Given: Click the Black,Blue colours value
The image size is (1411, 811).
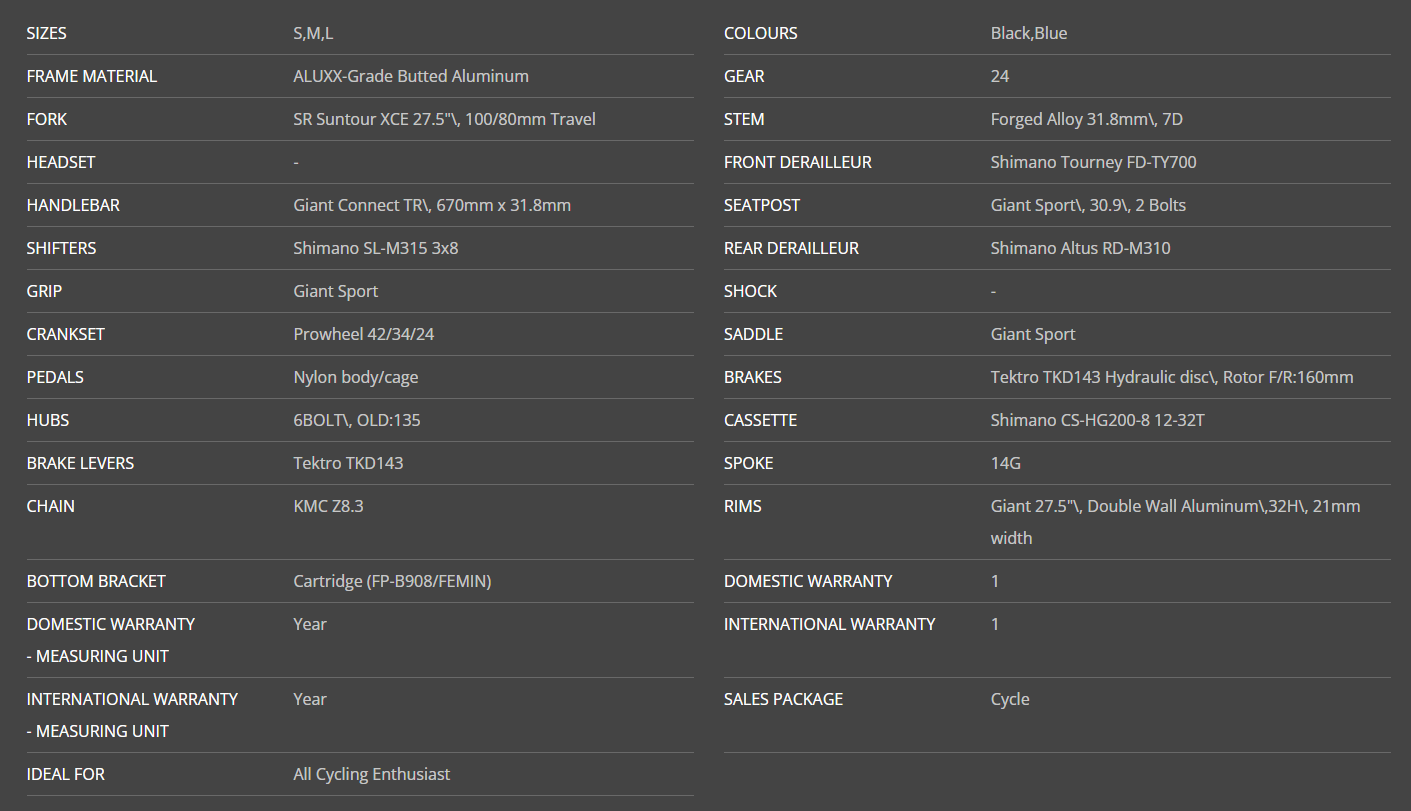Looking at the screenshot, I should (x=1028, y=33).
